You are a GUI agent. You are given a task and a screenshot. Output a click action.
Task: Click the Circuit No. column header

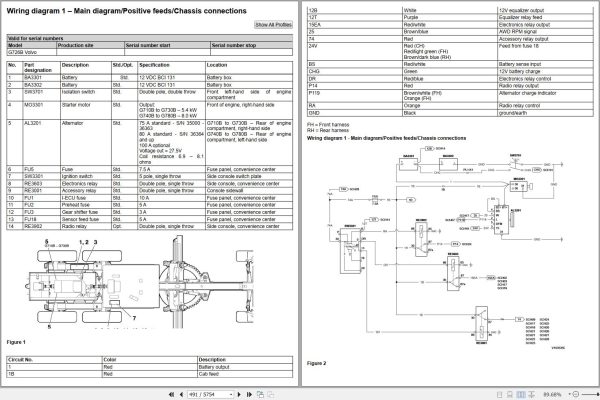tap(54, 360)
